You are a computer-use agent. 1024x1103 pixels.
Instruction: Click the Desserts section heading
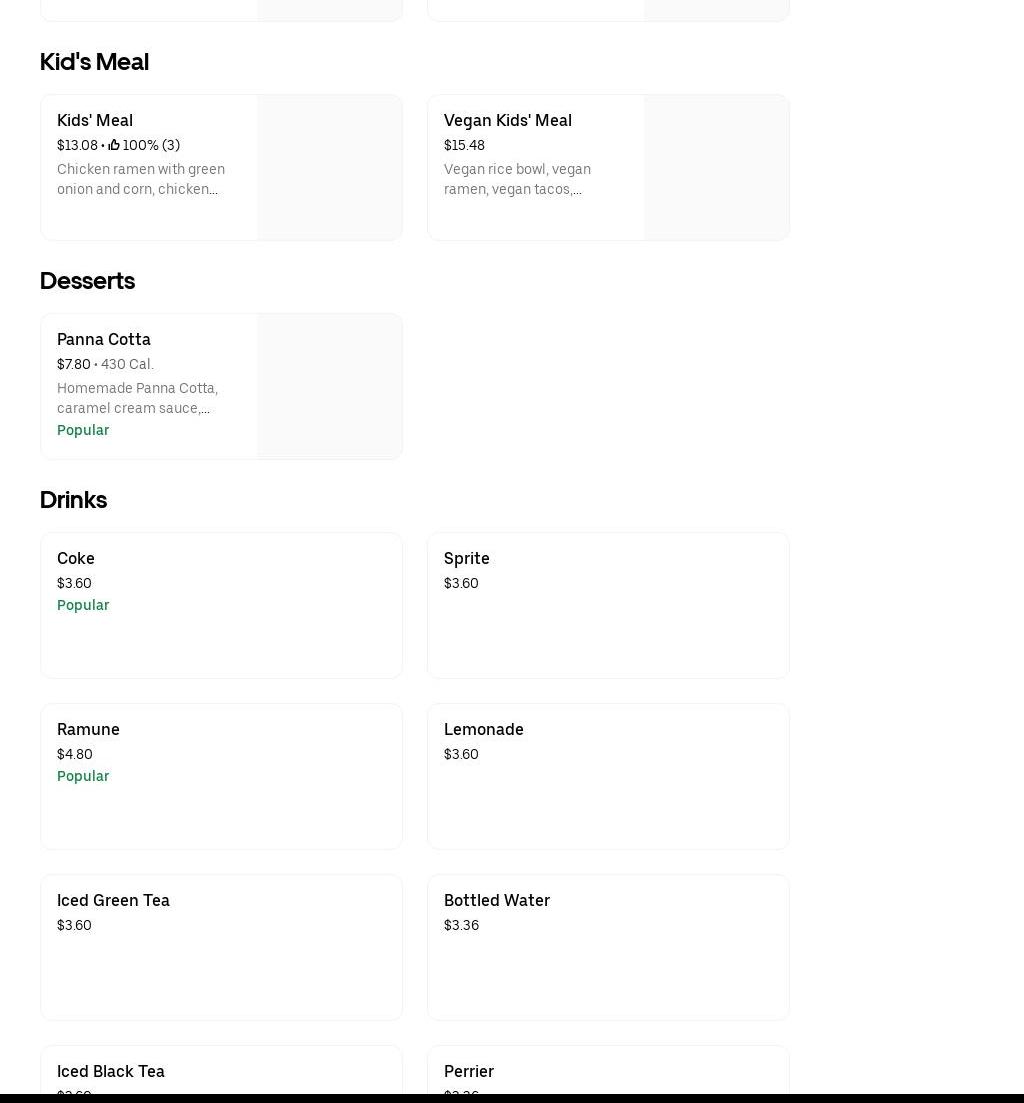[x=87, y=280]
